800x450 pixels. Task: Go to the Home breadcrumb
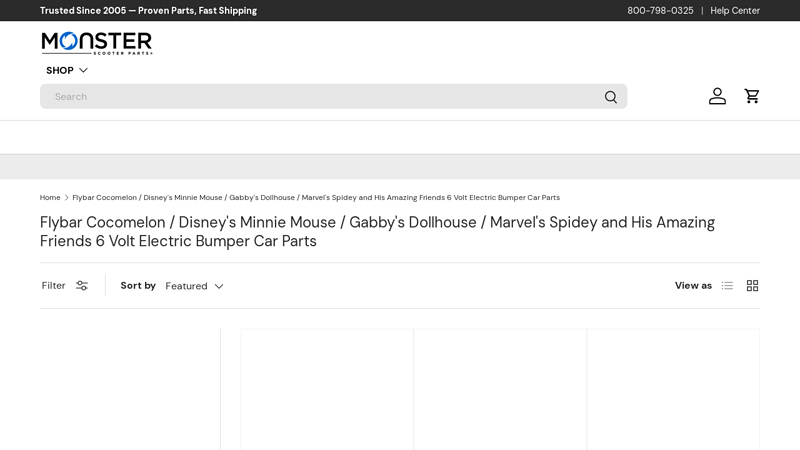pos(50,197)
